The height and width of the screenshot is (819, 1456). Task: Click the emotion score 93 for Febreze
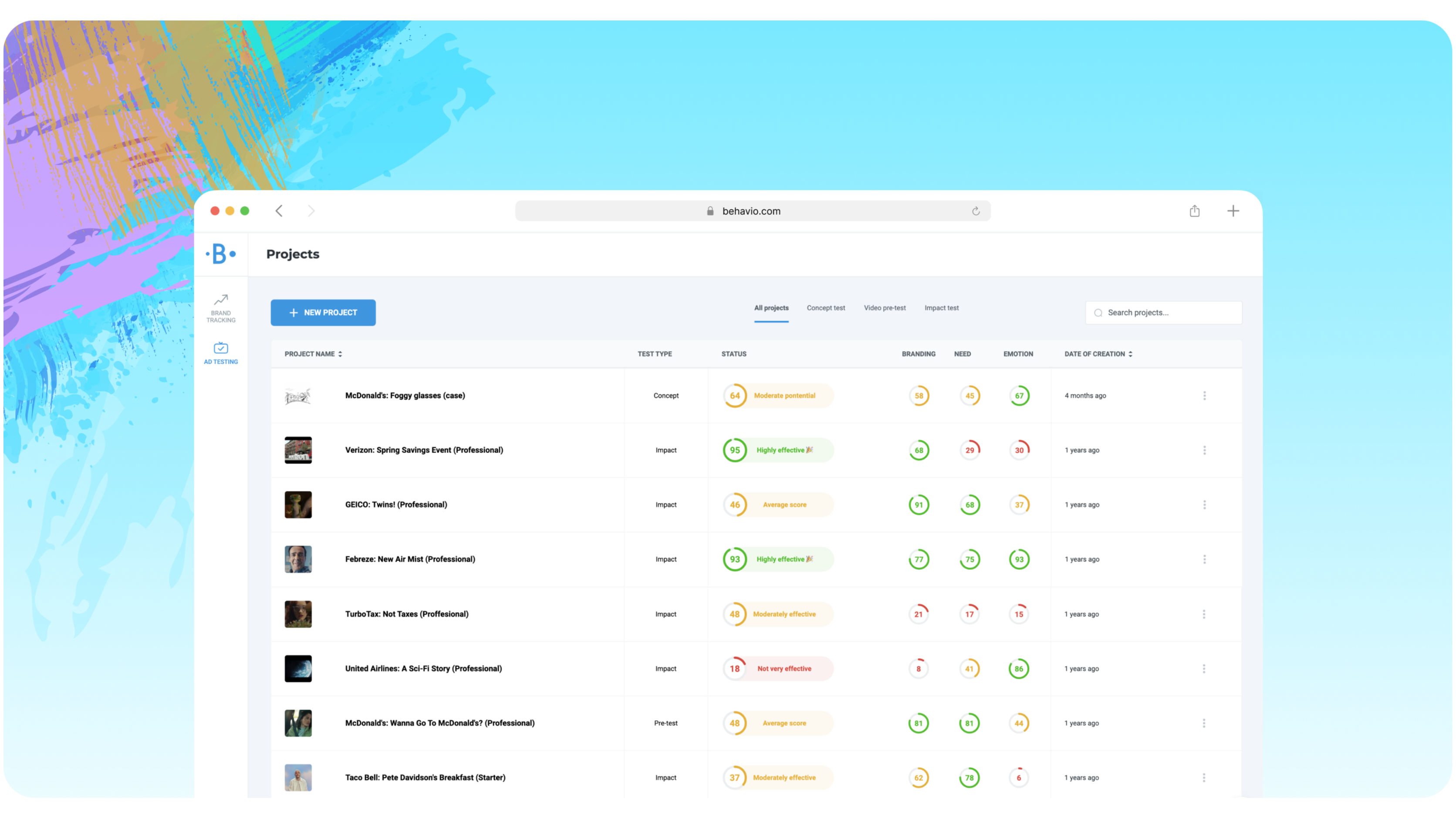coord(1019,559)
